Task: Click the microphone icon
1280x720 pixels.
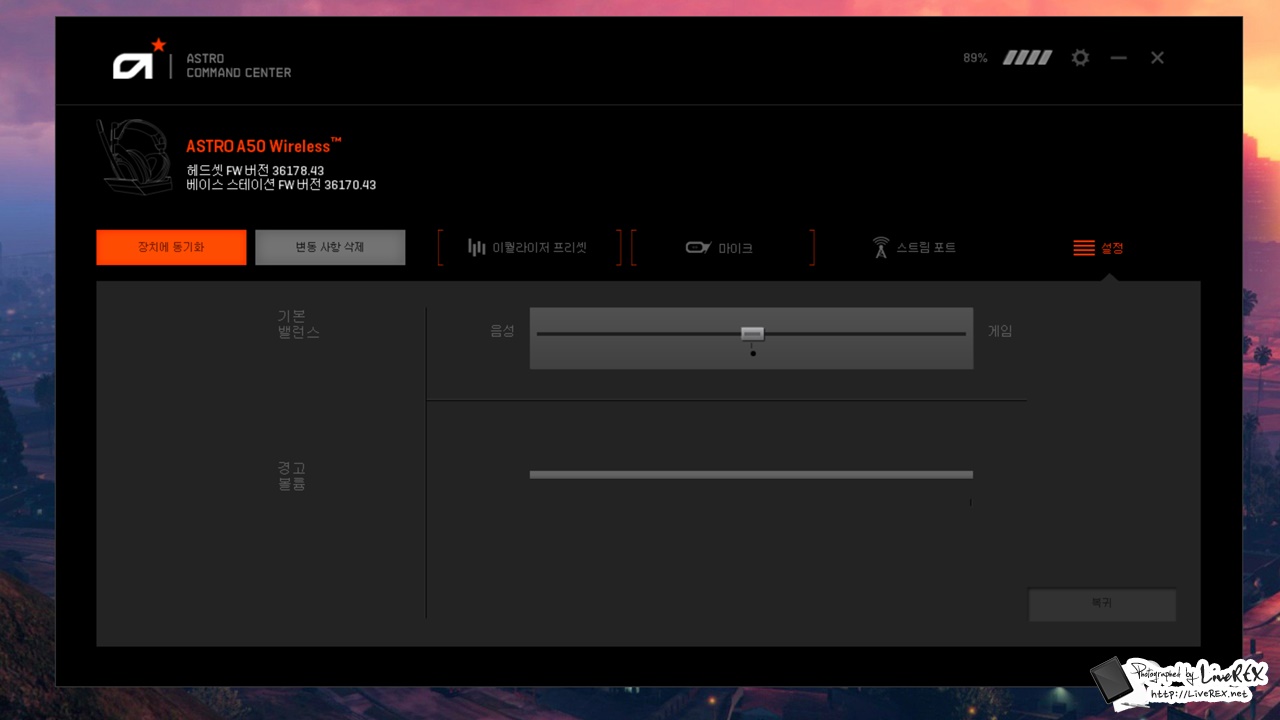Action: pyautogui.click(x=698, y=247)
